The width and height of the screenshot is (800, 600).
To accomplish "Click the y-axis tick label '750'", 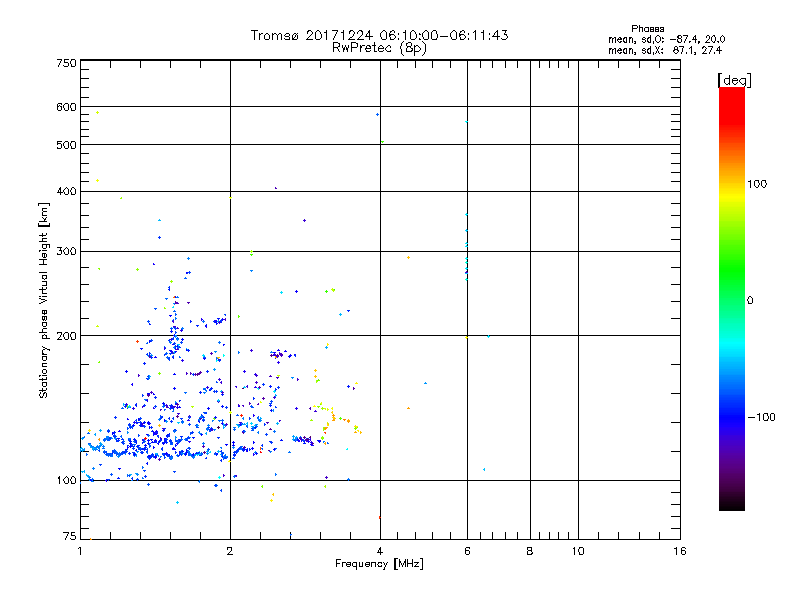I will 66,63.
